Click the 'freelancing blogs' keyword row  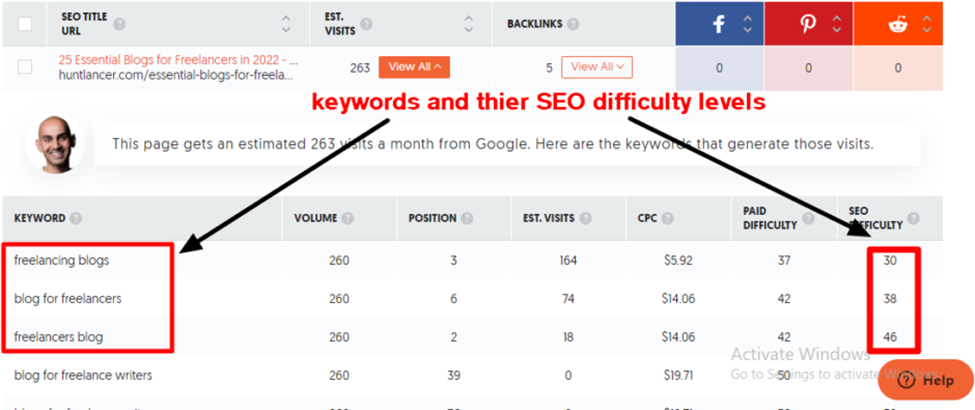[x=62, y=260]
